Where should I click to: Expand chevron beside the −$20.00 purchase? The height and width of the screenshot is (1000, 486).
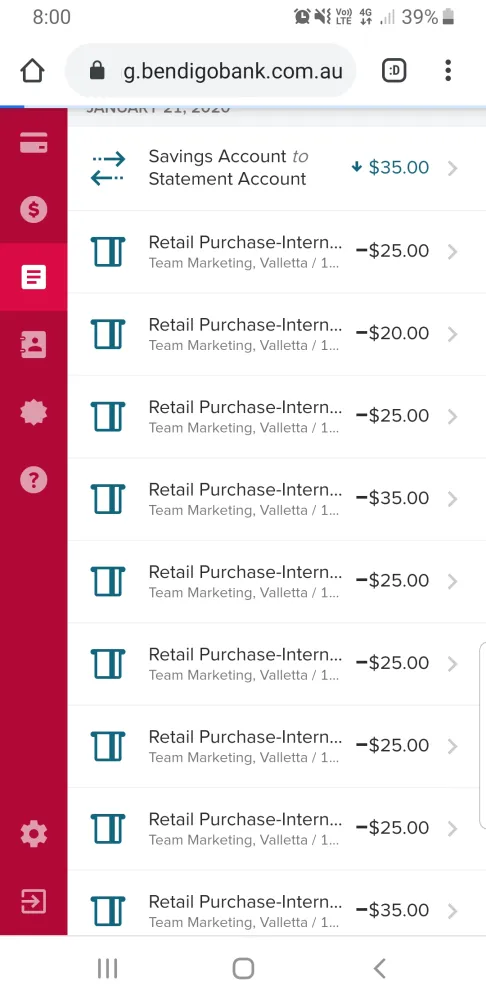point(452,334)
